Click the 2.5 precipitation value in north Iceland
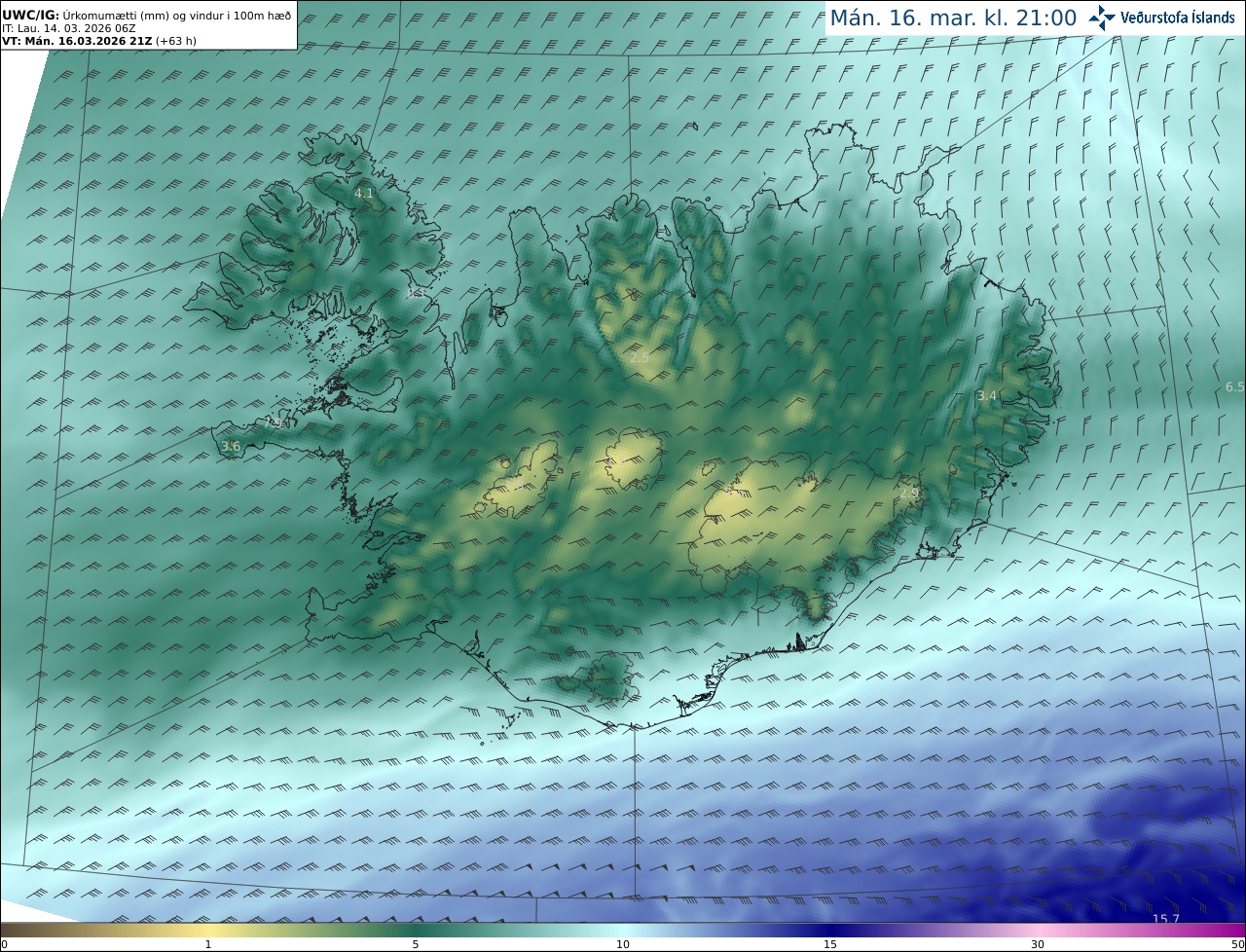Viewport: 1246px width, 952px height. pyautogui.click(x=639, y=357)
